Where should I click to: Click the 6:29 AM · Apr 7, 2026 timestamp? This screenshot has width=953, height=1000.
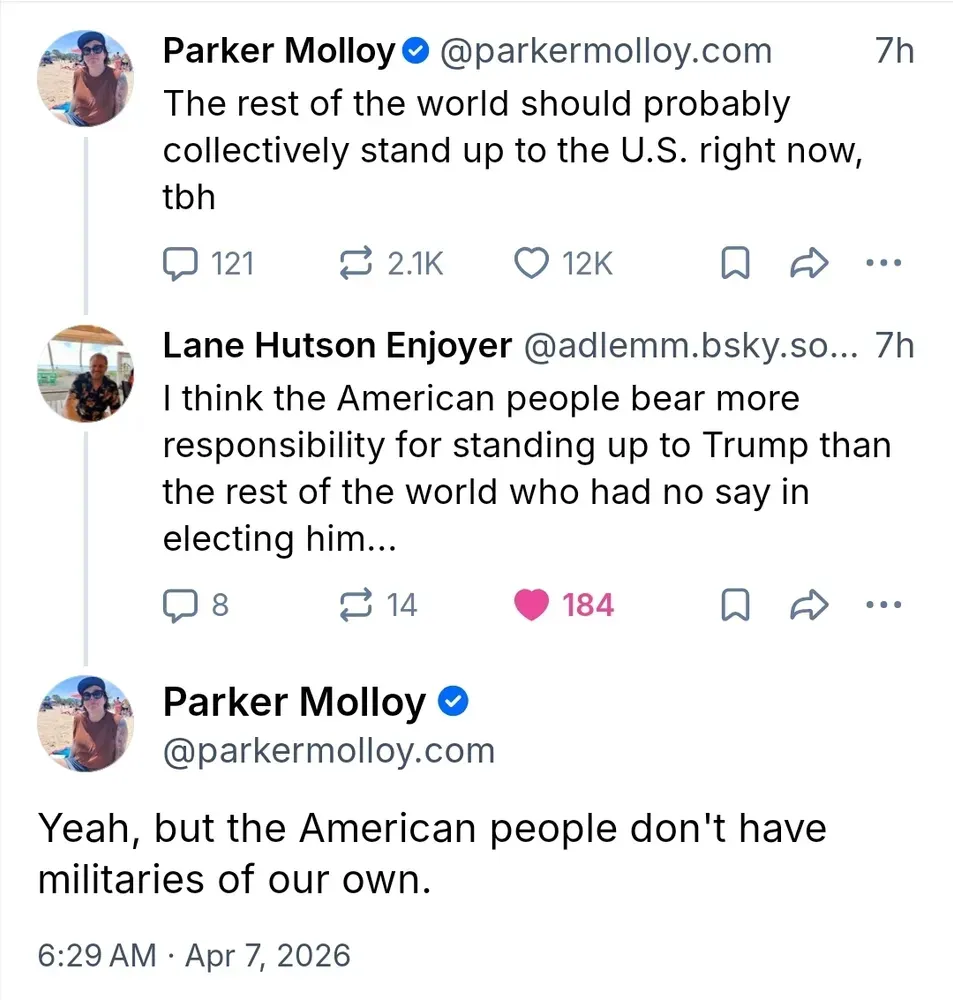point(194,955)
